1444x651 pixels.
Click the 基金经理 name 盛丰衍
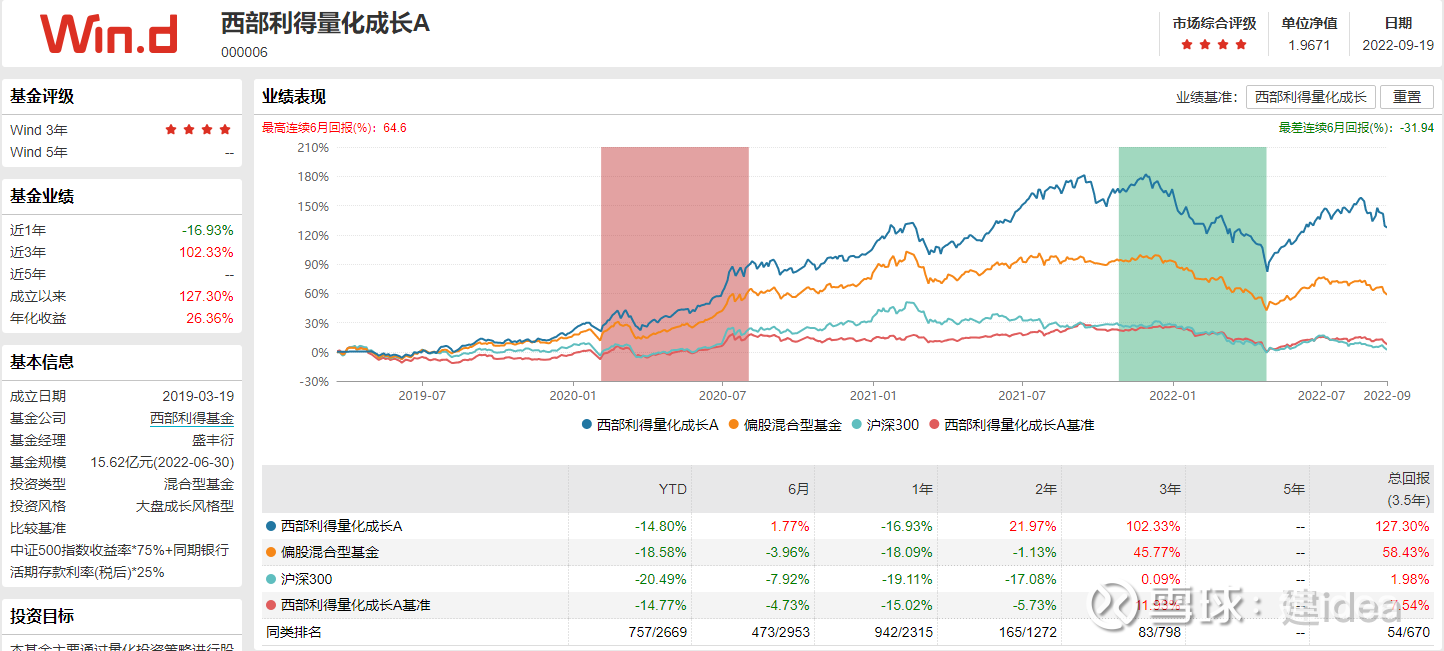(x=213, y=440)
